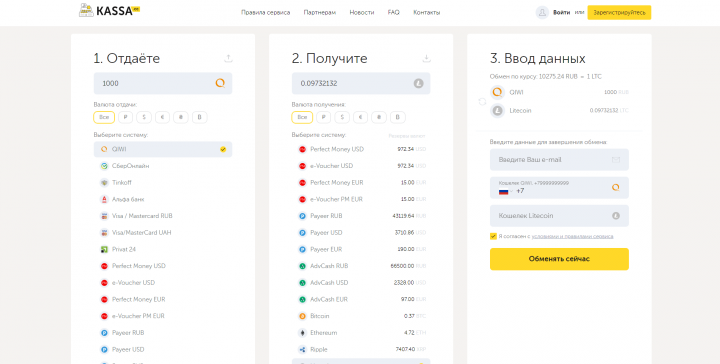This screenshot has height=364, width=720.
Task: Select the Все filter under Валюта отдачи
Action: (104, 118)
